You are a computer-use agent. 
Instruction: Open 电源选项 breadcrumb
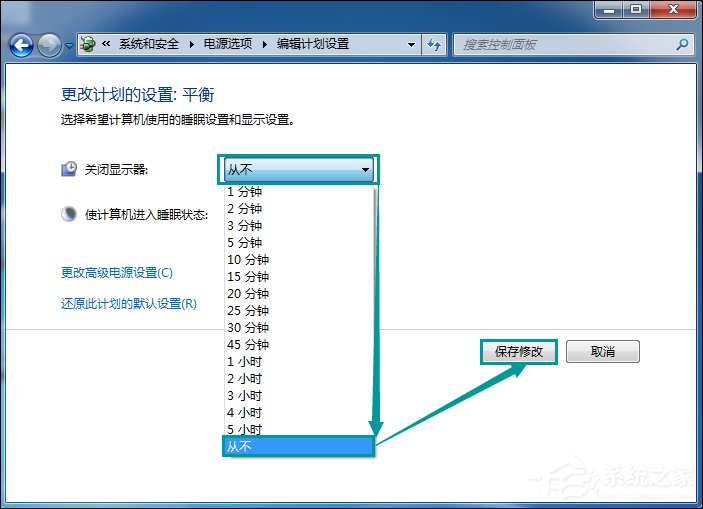(x=228, y=44)
